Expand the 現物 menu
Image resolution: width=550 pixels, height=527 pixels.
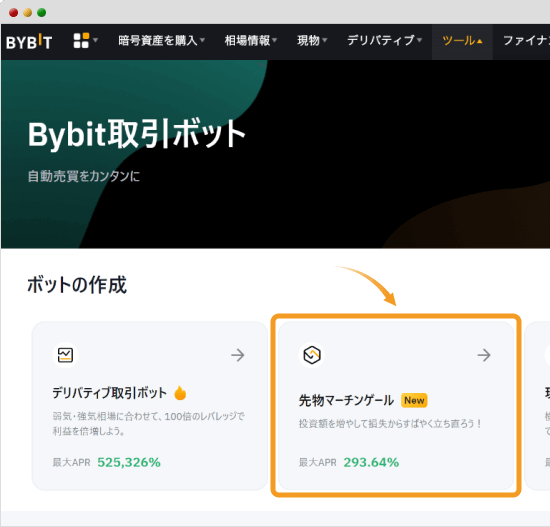tap(312, 41)
